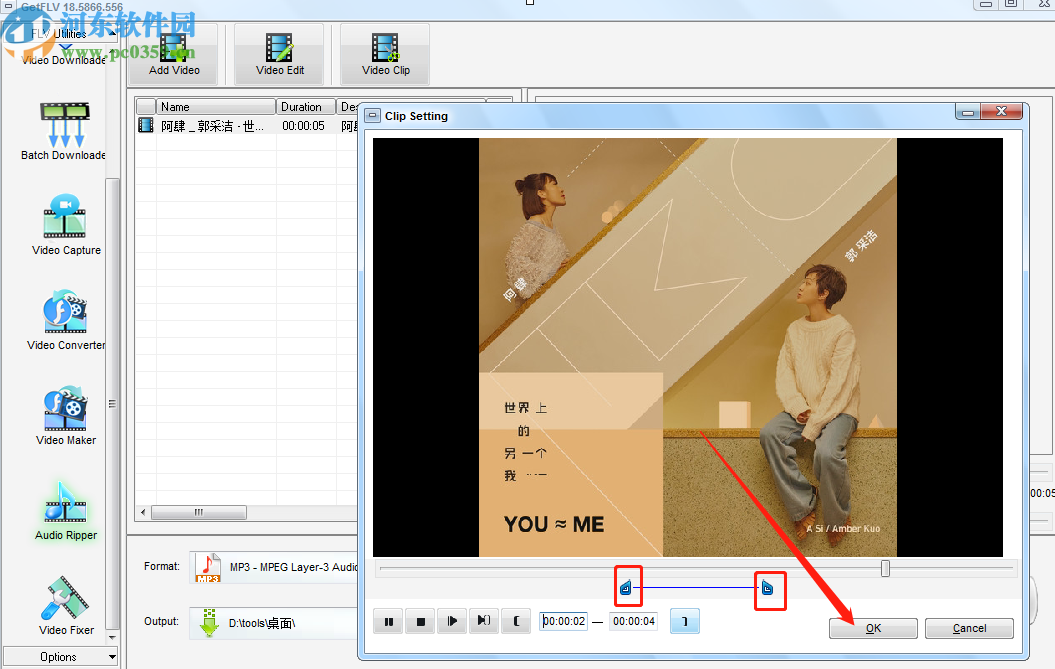1055x669 pixels.
Task: Click the start time field 00:00:02
Action: point(564,621)
